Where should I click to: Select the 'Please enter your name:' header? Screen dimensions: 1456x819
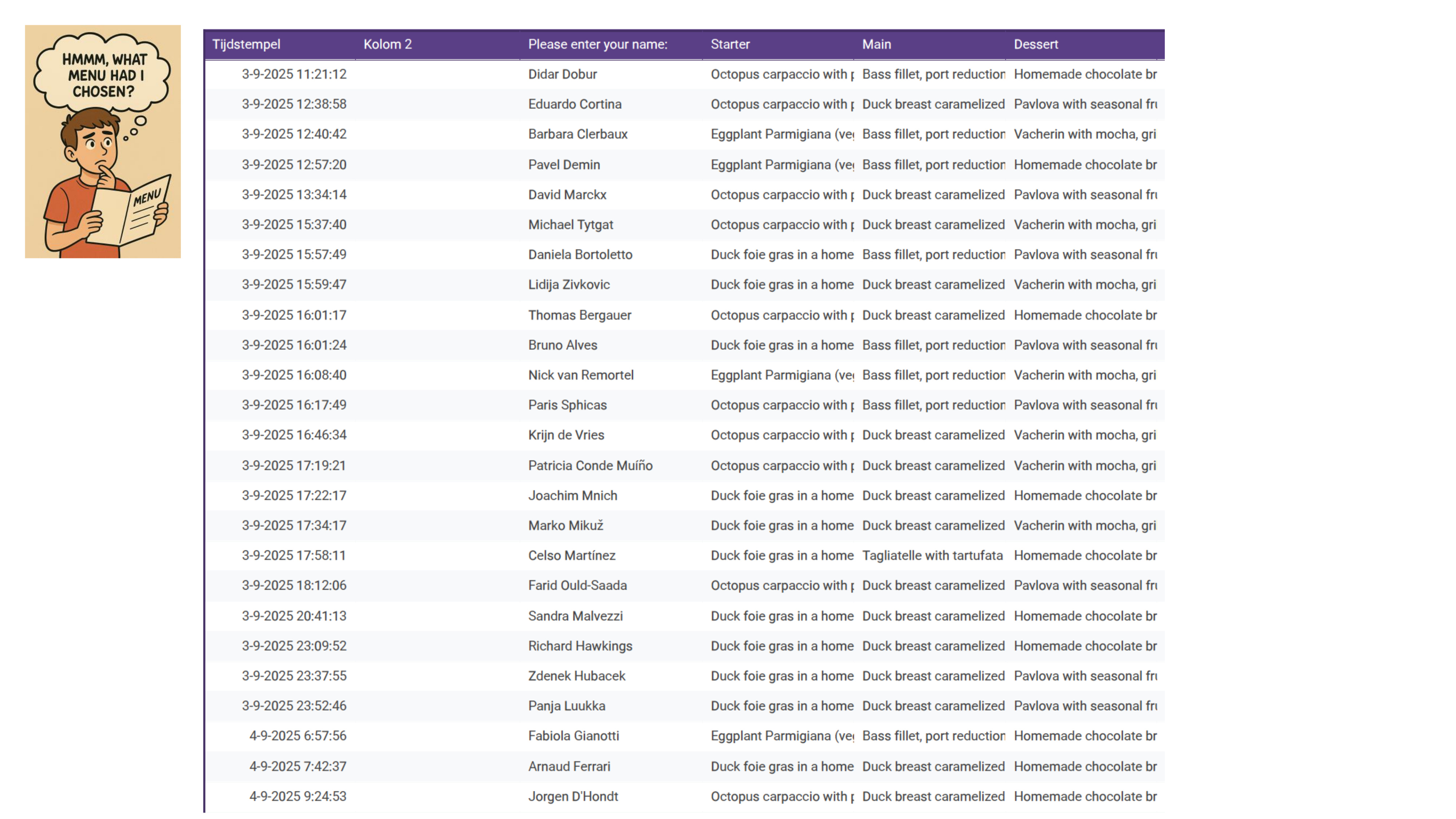597,44
